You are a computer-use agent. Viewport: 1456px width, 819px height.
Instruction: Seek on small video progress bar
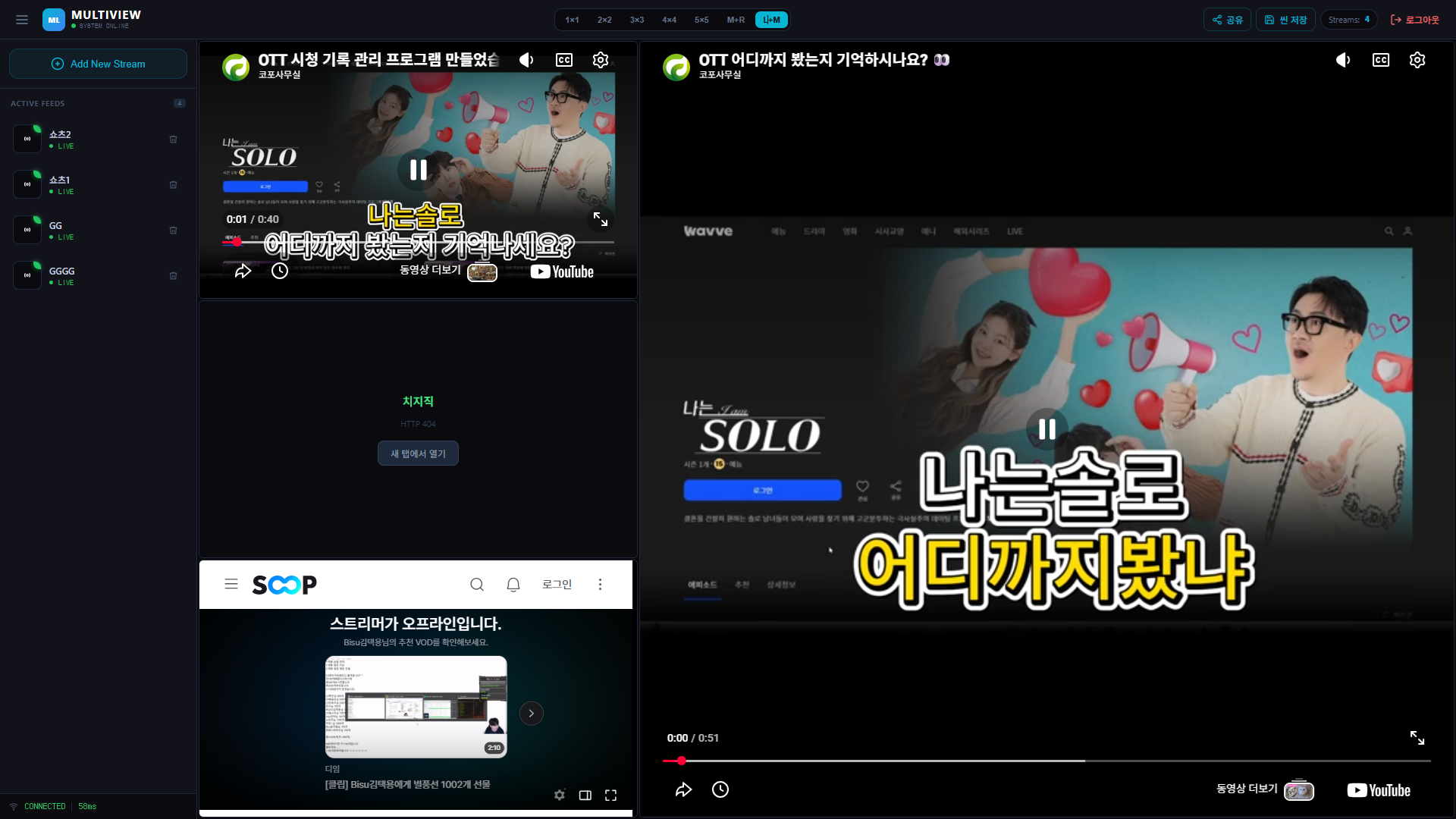click(418, 242)
